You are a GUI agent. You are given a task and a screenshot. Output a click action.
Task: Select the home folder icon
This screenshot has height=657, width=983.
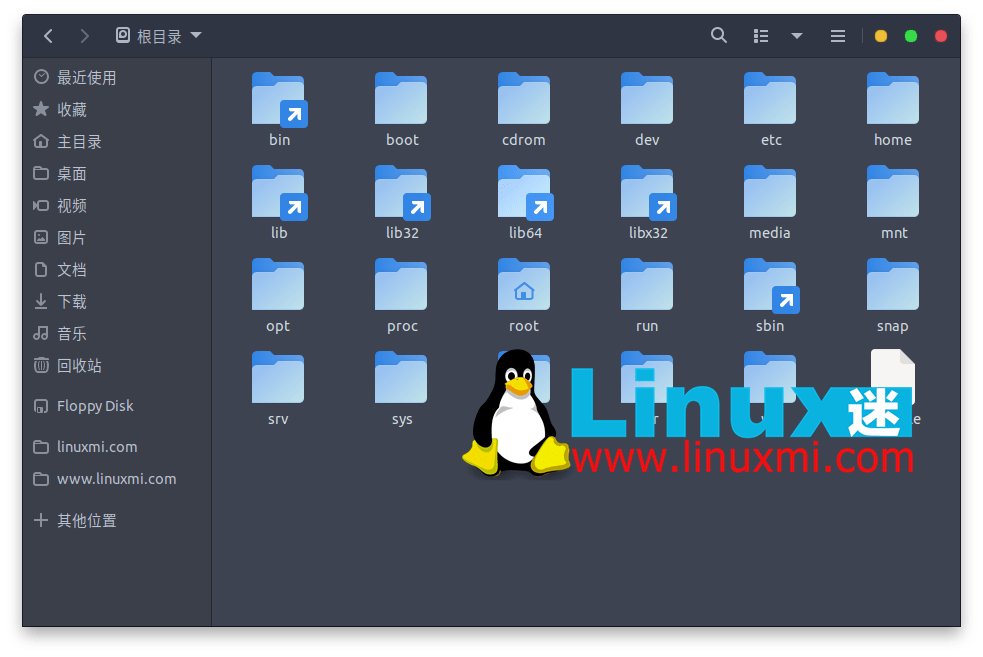[x=893, y=98]
